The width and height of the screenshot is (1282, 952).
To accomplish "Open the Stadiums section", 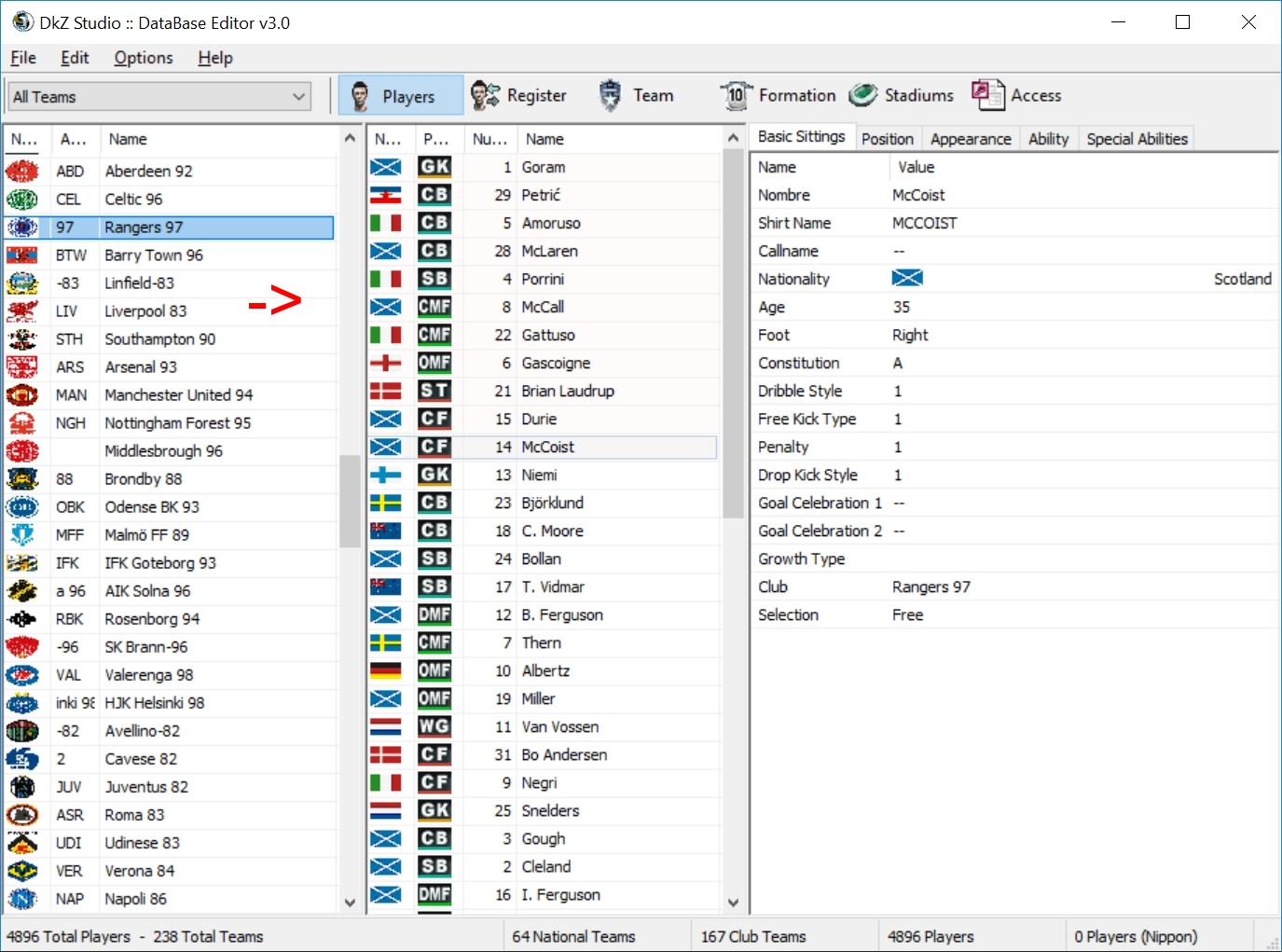I will click(902, 95).
